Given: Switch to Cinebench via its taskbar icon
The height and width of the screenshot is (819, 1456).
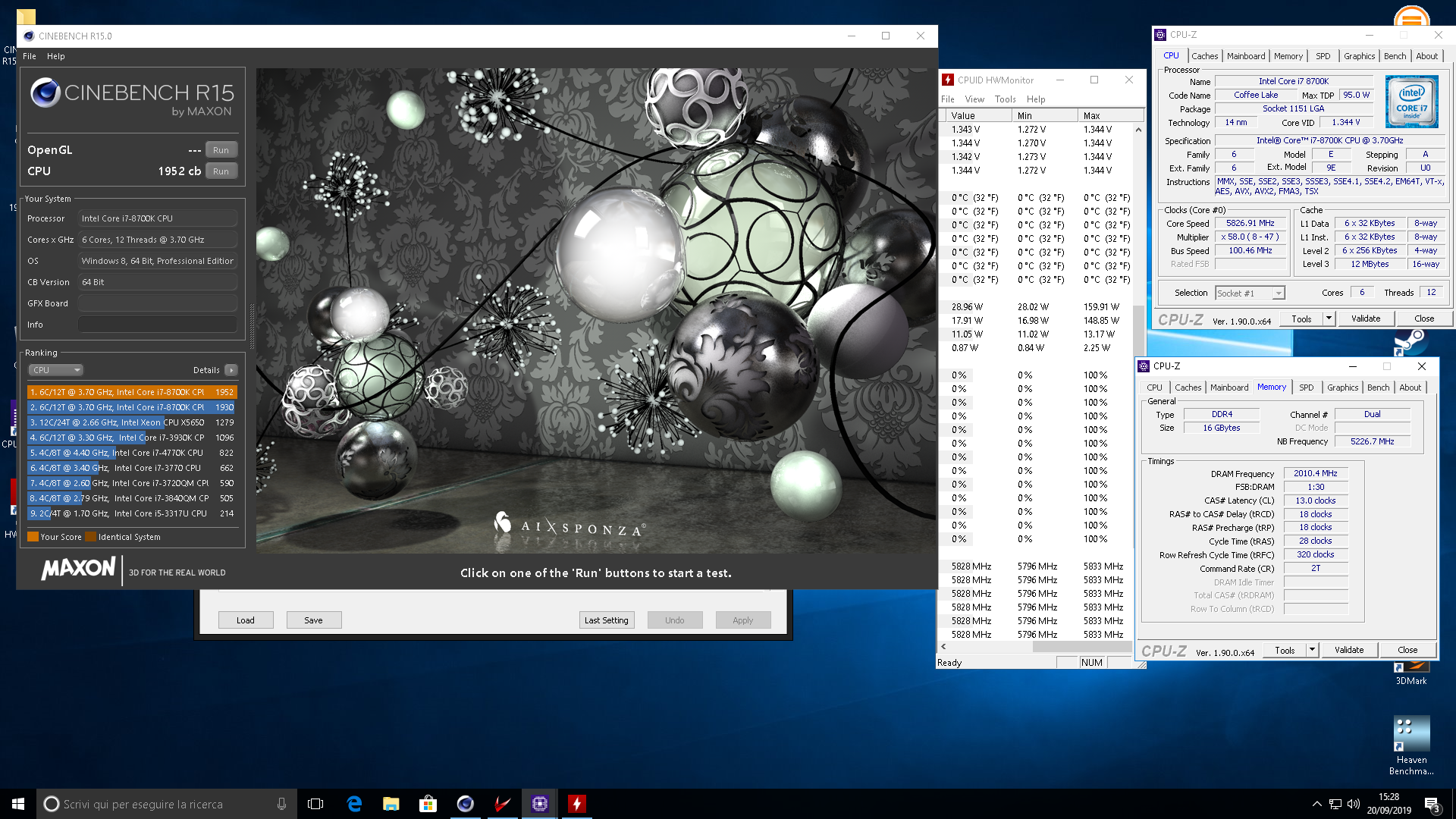Looking at the screenshot, I should [466, 804].
